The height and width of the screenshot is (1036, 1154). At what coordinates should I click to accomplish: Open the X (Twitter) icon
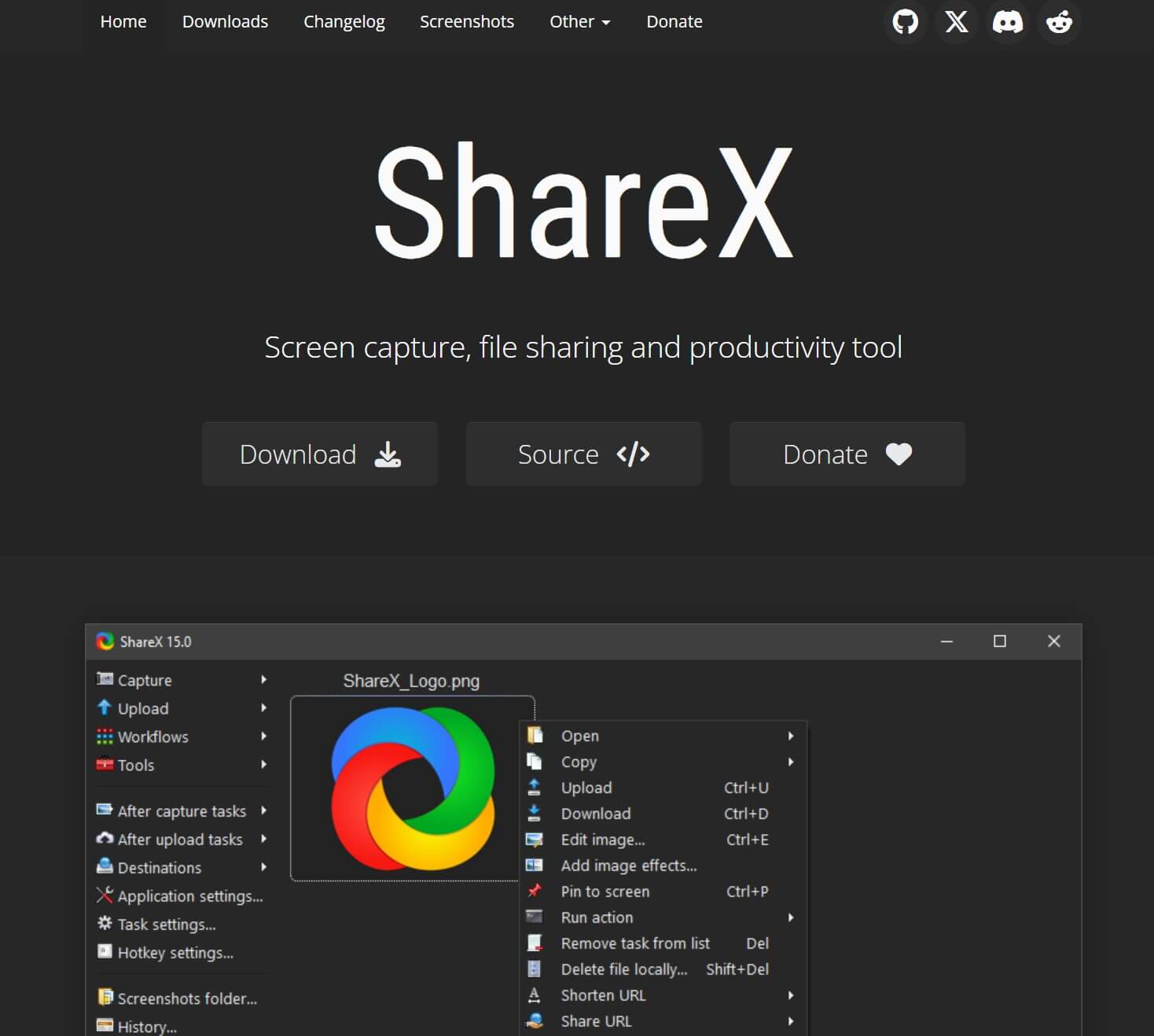[x=956, y=22]
